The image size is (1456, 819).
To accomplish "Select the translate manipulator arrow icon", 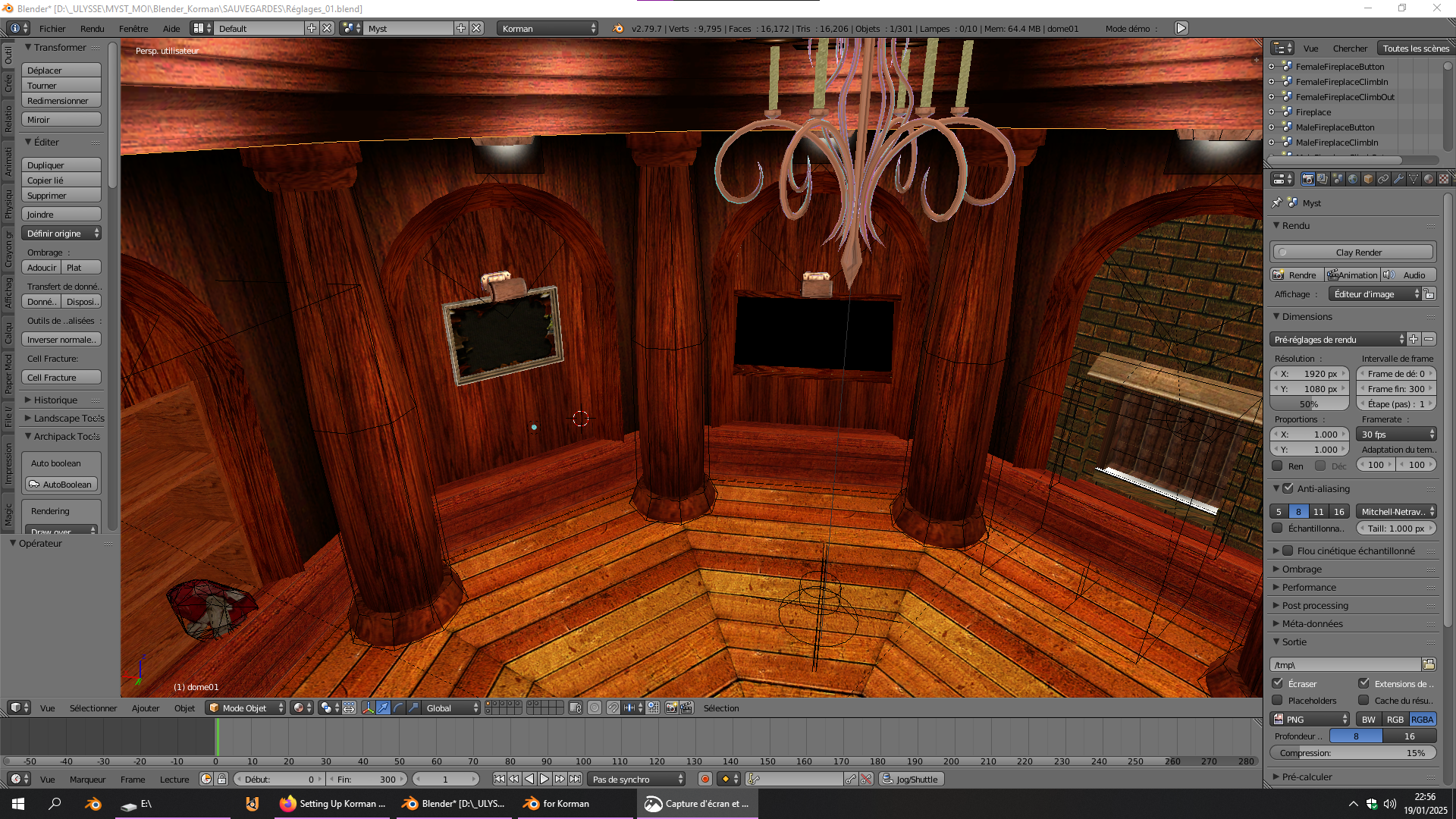I will (x=384, y=708).
